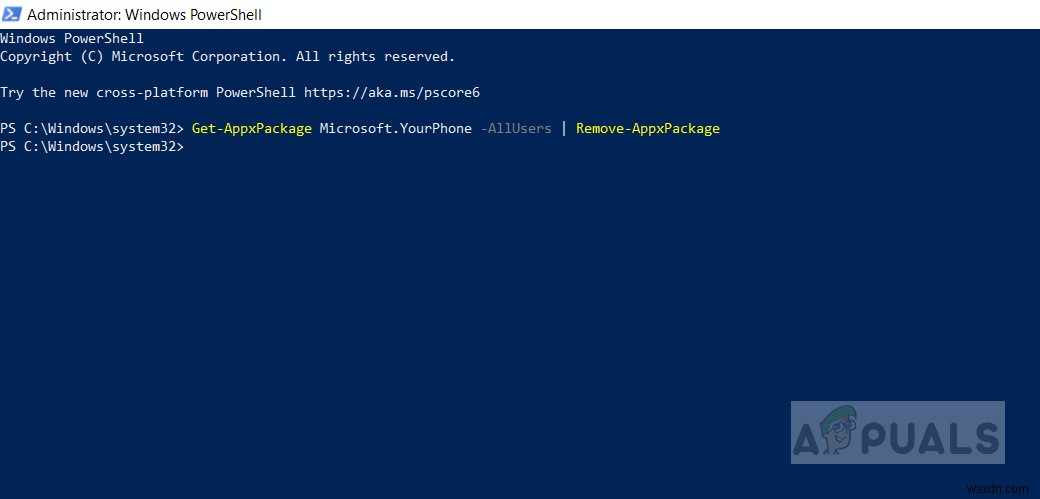
Task: Click the PowerShell icon in the title bar
Action: [12, 15]
